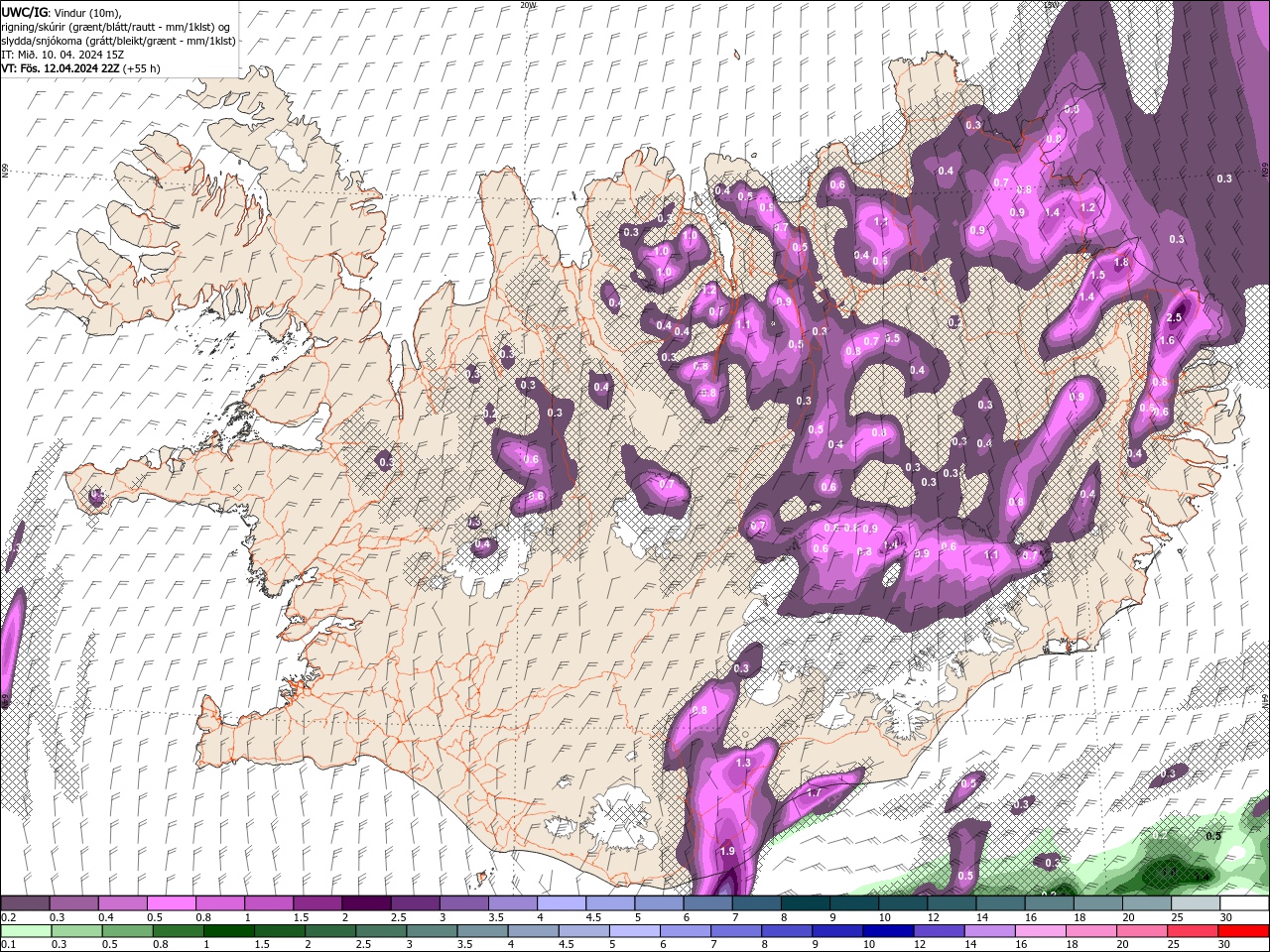Click the deep blue 10 swatch in bottom legend row
Screen dimensions: 1270x952
tap(887, 931)
